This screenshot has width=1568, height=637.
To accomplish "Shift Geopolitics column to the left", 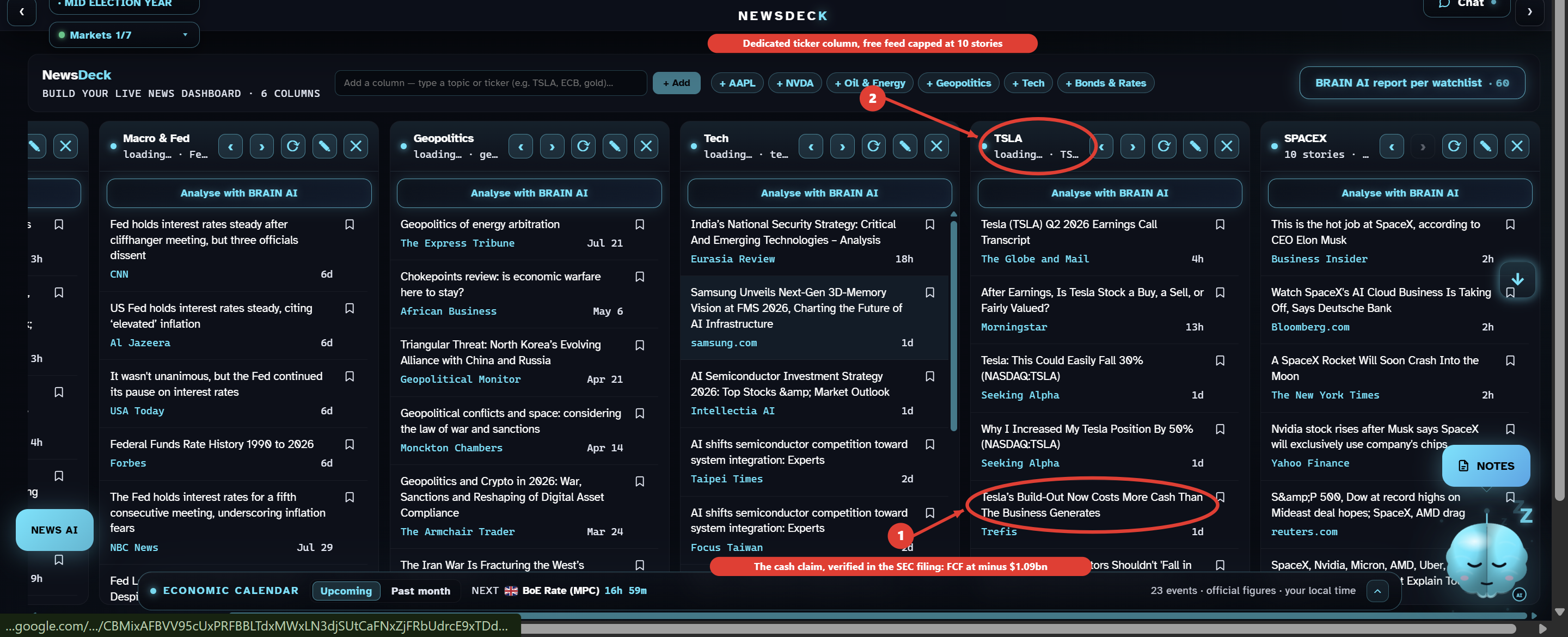I will 520,146.
